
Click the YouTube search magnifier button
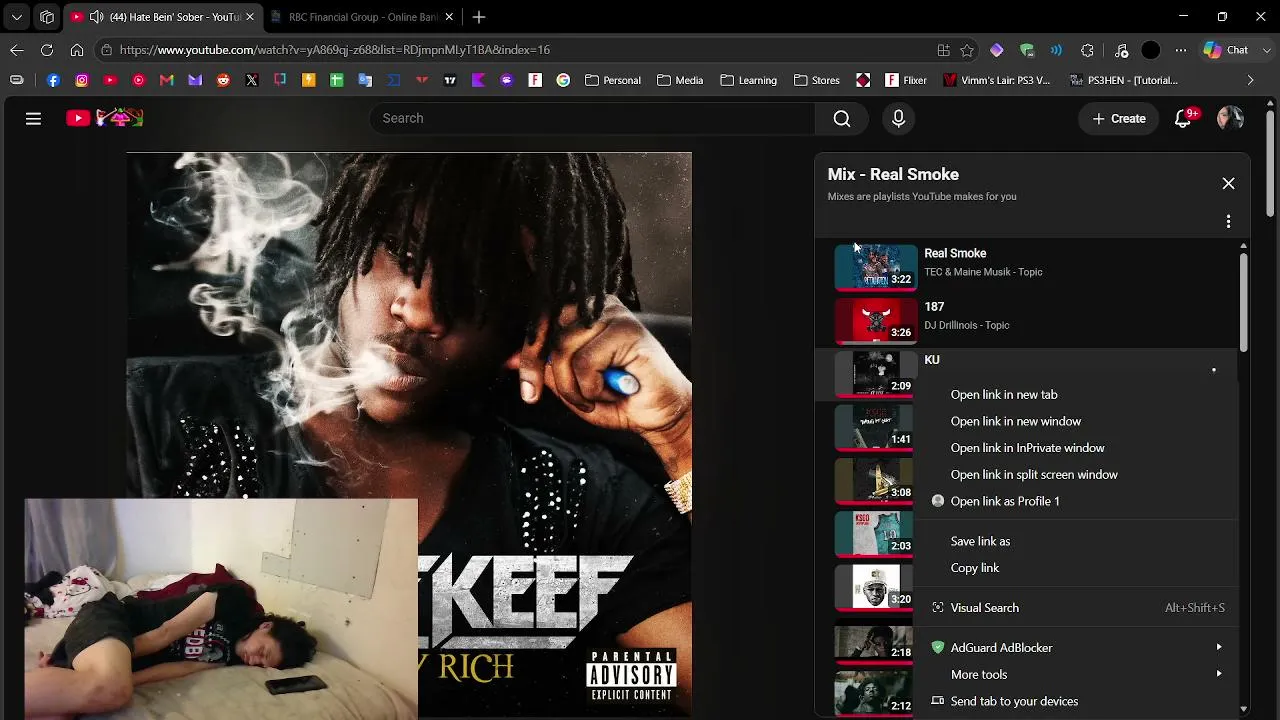(x=842, y=118)
